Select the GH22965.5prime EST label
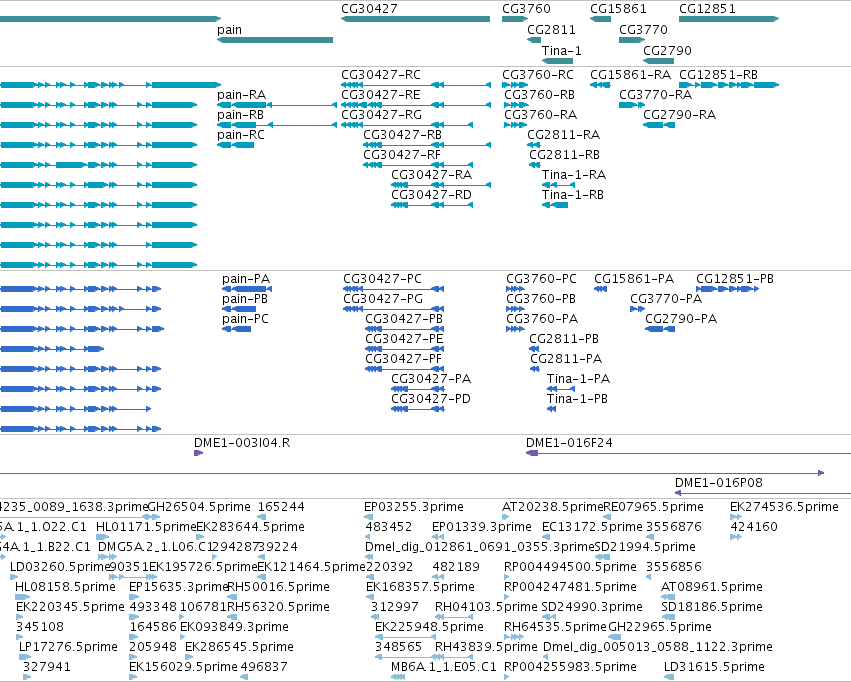 tap(660, 627)
